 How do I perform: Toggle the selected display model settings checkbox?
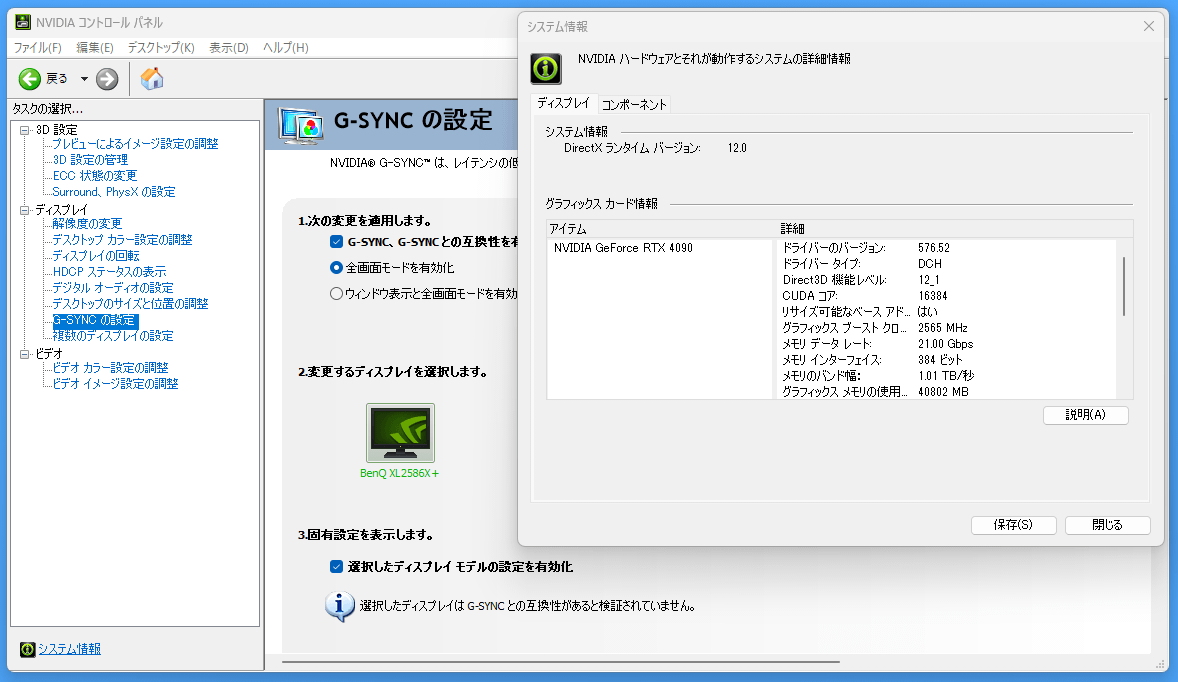[337, 567]
